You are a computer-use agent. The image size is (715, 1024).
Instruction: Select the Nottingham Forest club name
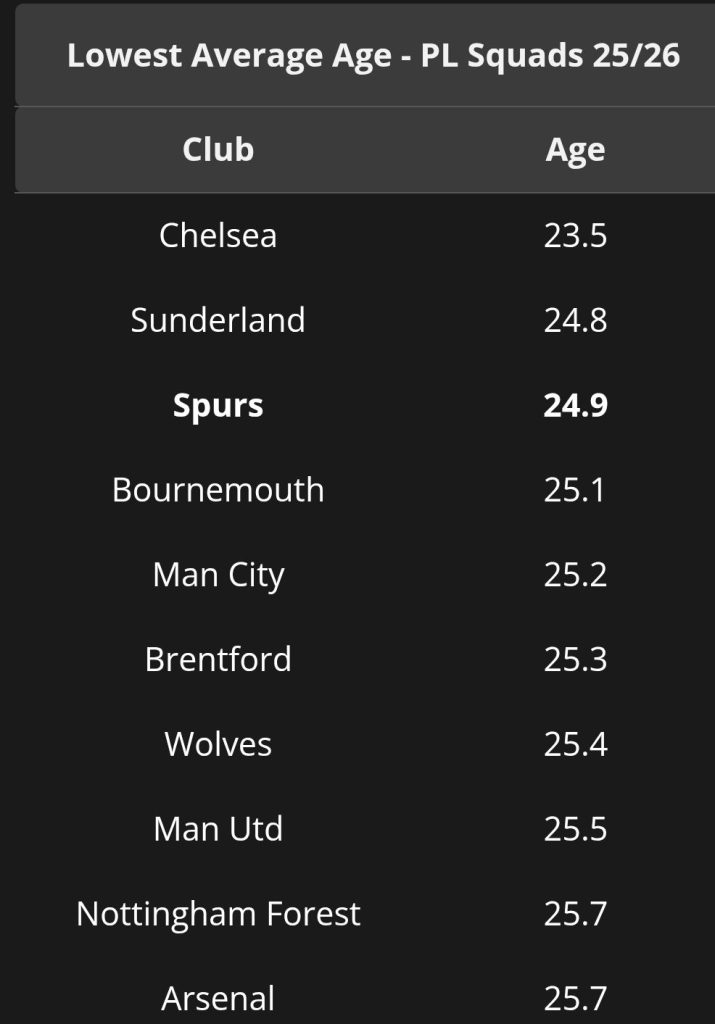pyautogui.click(x=218, y=915)
